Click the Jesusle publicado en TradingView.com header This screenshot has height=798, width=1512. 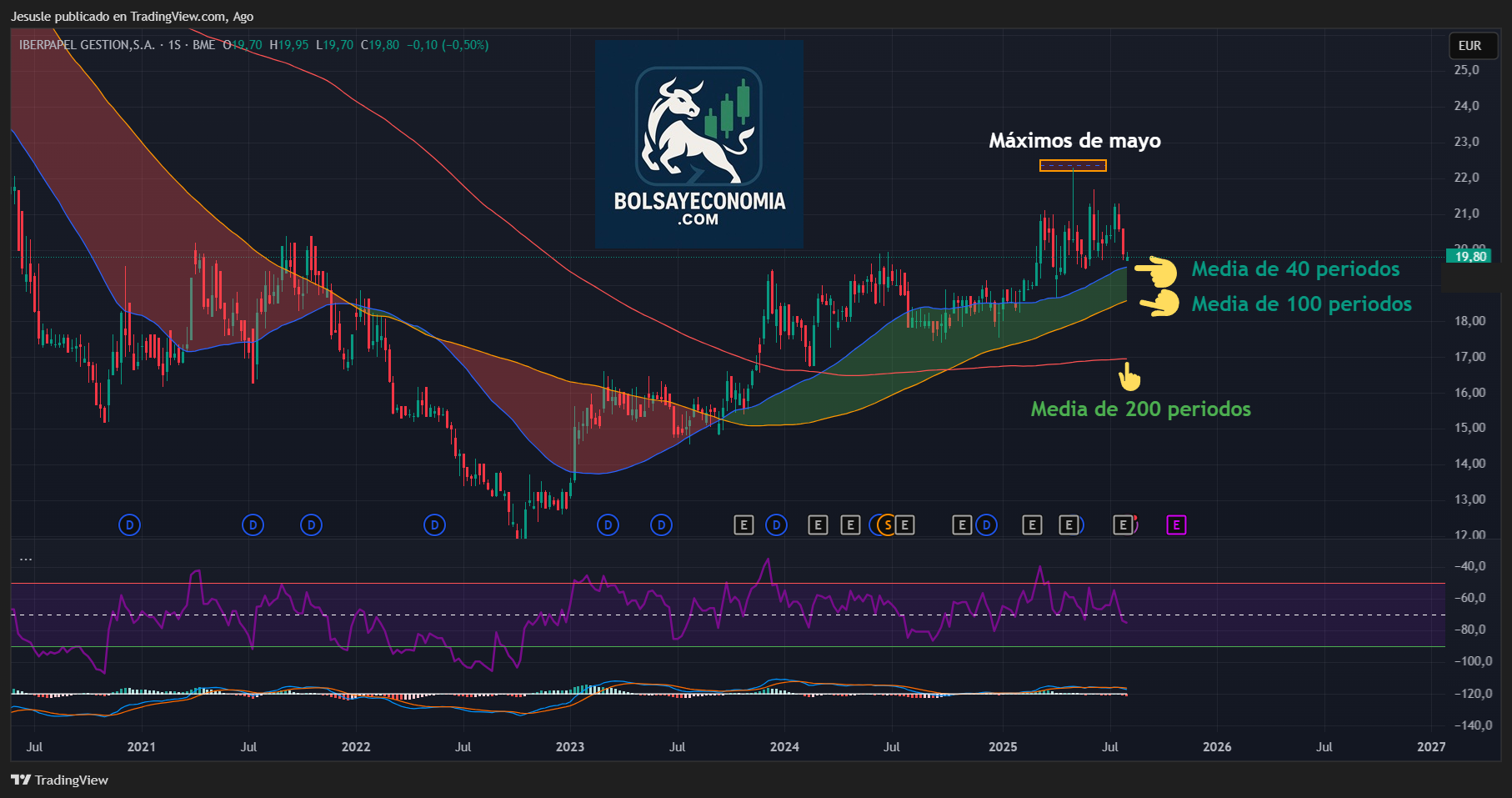click(132, 16)
